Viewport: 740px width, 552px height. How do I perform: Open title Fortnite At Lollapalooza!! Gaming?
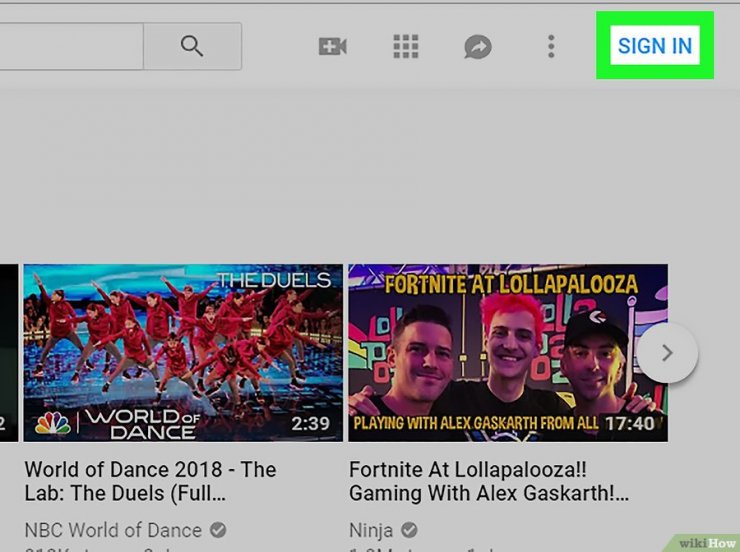pos(489,481)
